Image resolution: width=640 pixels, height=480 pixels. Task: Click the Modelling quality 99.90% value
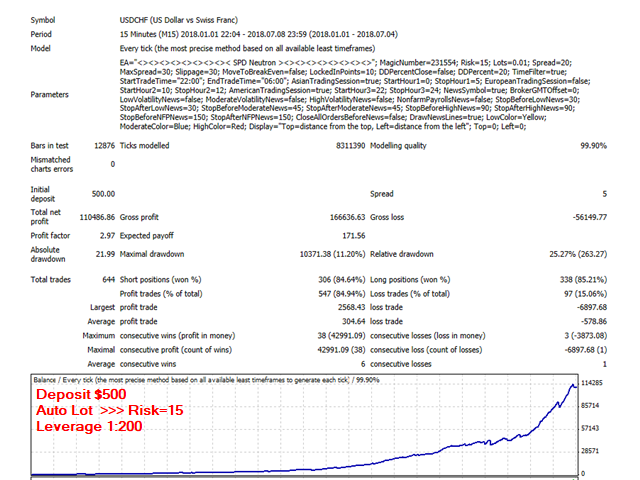point(593,146)
